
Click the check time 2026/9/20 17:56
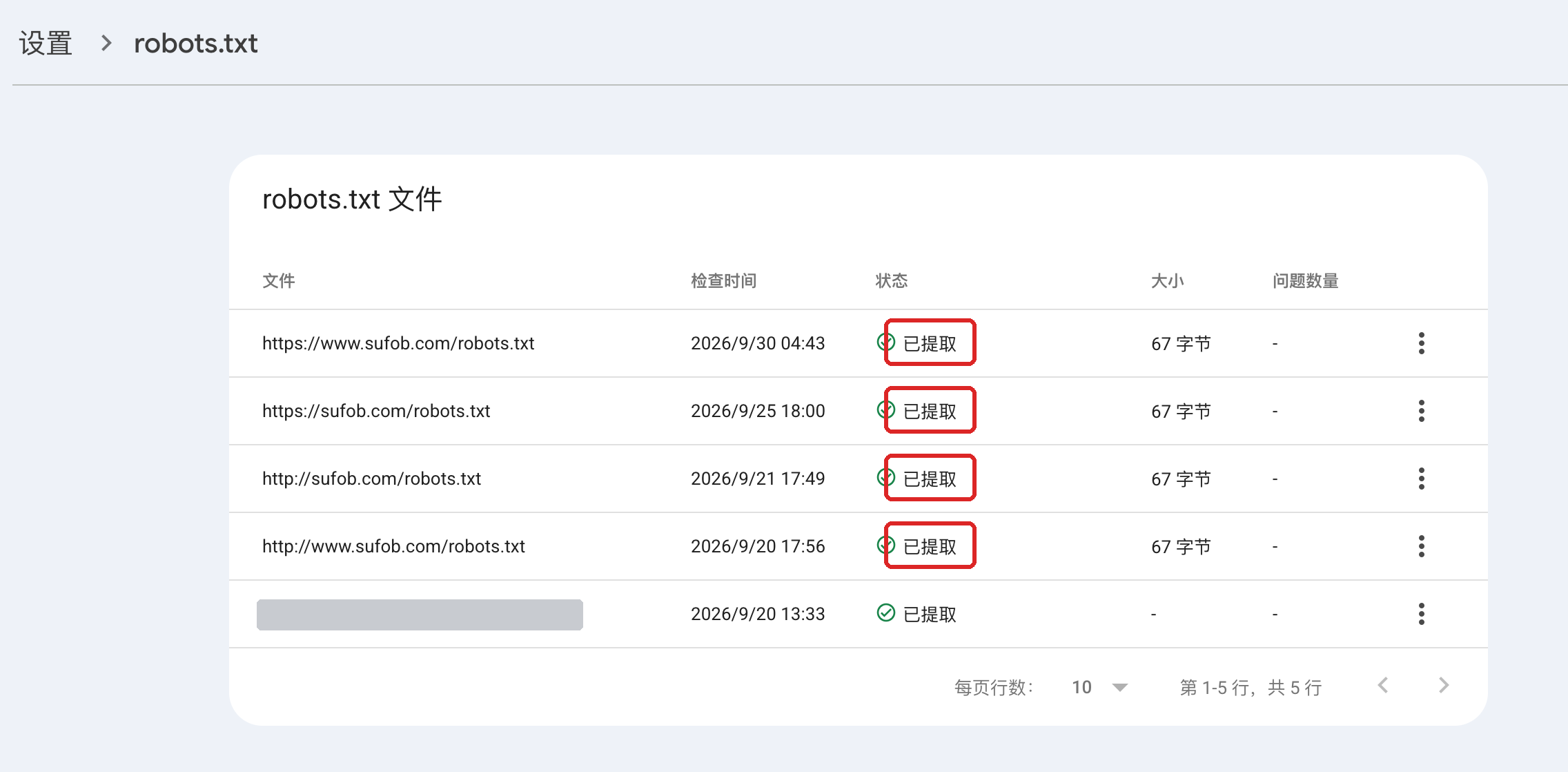click(x=758, y=546)
